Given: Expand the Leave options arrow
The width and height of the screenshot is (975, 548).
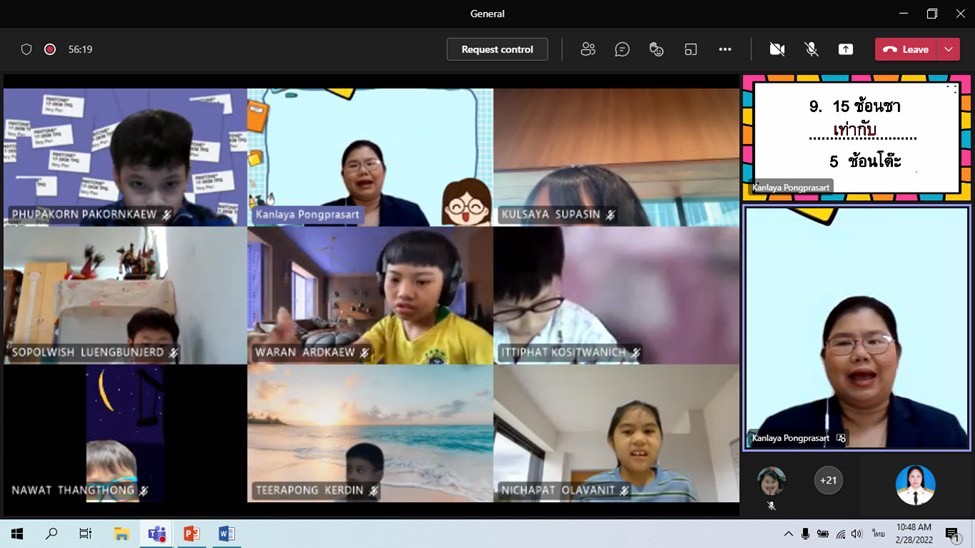Looking at the screenshot, I should coord(949,49).
